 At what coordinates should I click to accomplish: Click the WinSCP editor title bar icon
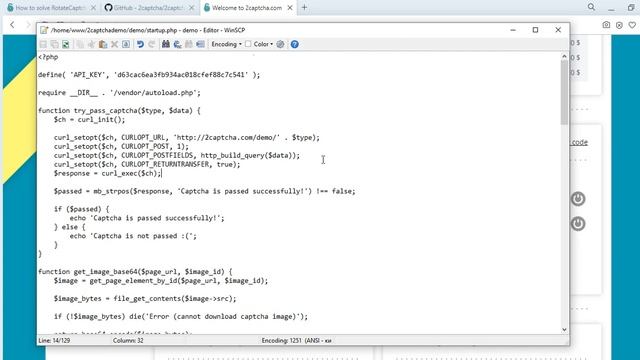pyautogui.click(x=44, y=30)
